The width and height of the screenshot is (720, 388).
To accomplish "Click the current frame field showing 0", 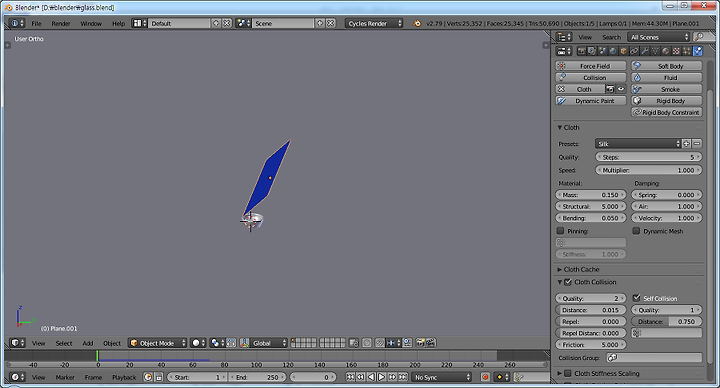I will point(313,377).
